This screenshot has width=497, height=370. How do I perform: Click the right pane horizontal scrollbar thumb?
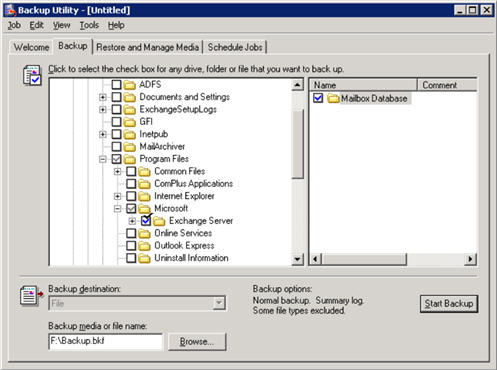(x=365, y=259)
